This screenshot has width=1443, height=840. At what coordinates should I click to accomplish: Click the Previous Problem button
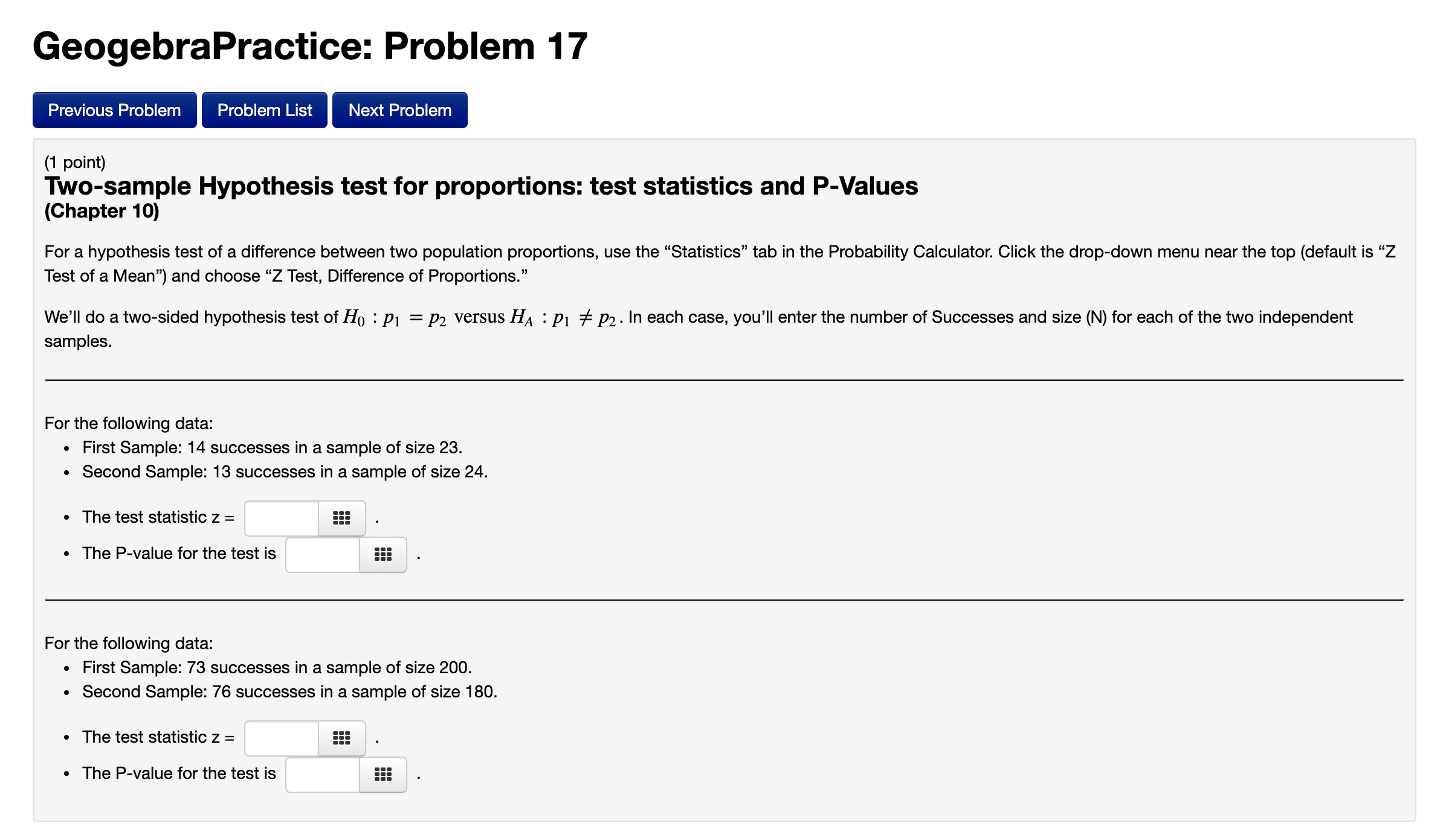pyautogui.click(x=114, y=109)
